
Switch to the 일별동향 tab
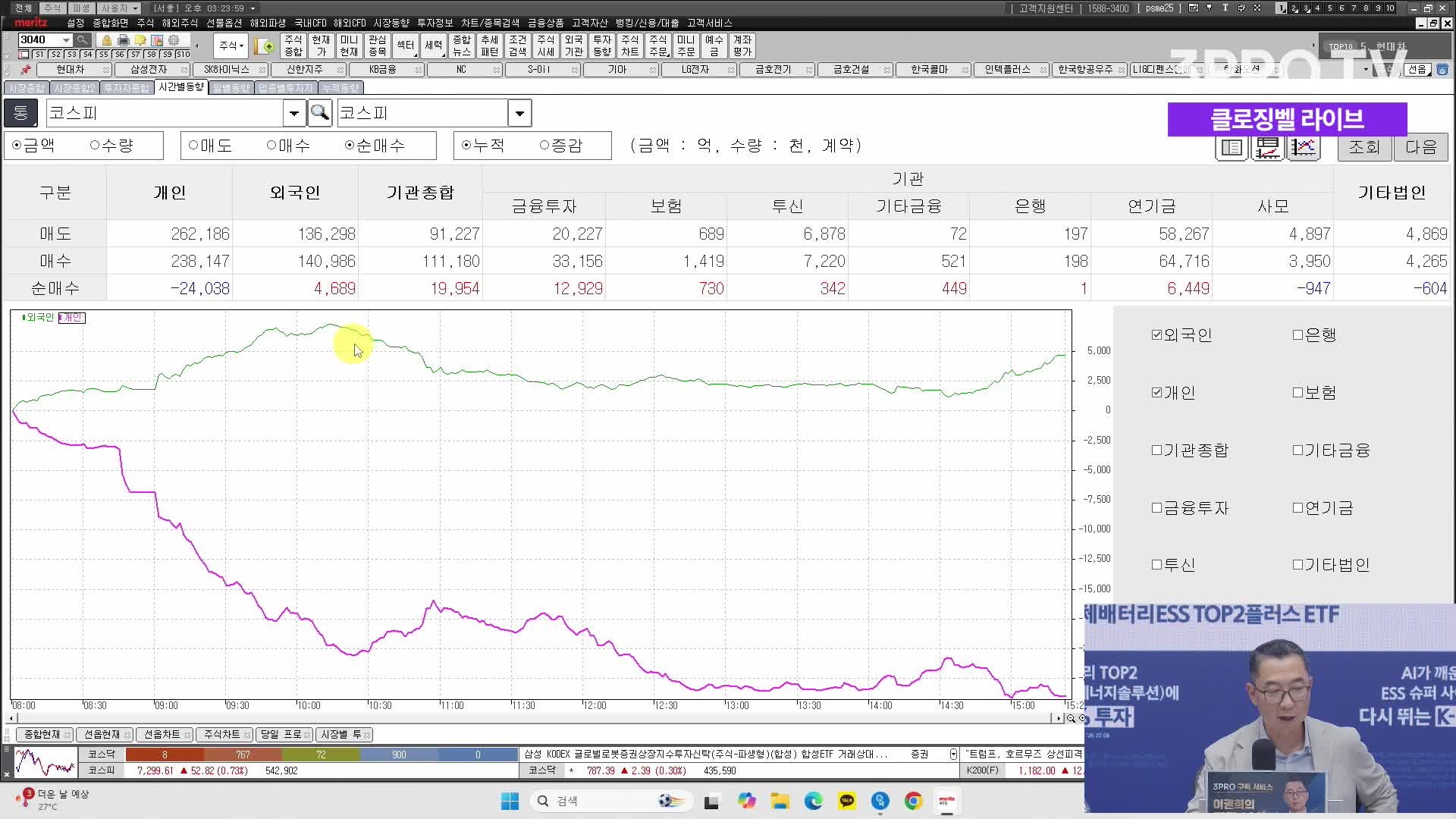pos(231,89)
